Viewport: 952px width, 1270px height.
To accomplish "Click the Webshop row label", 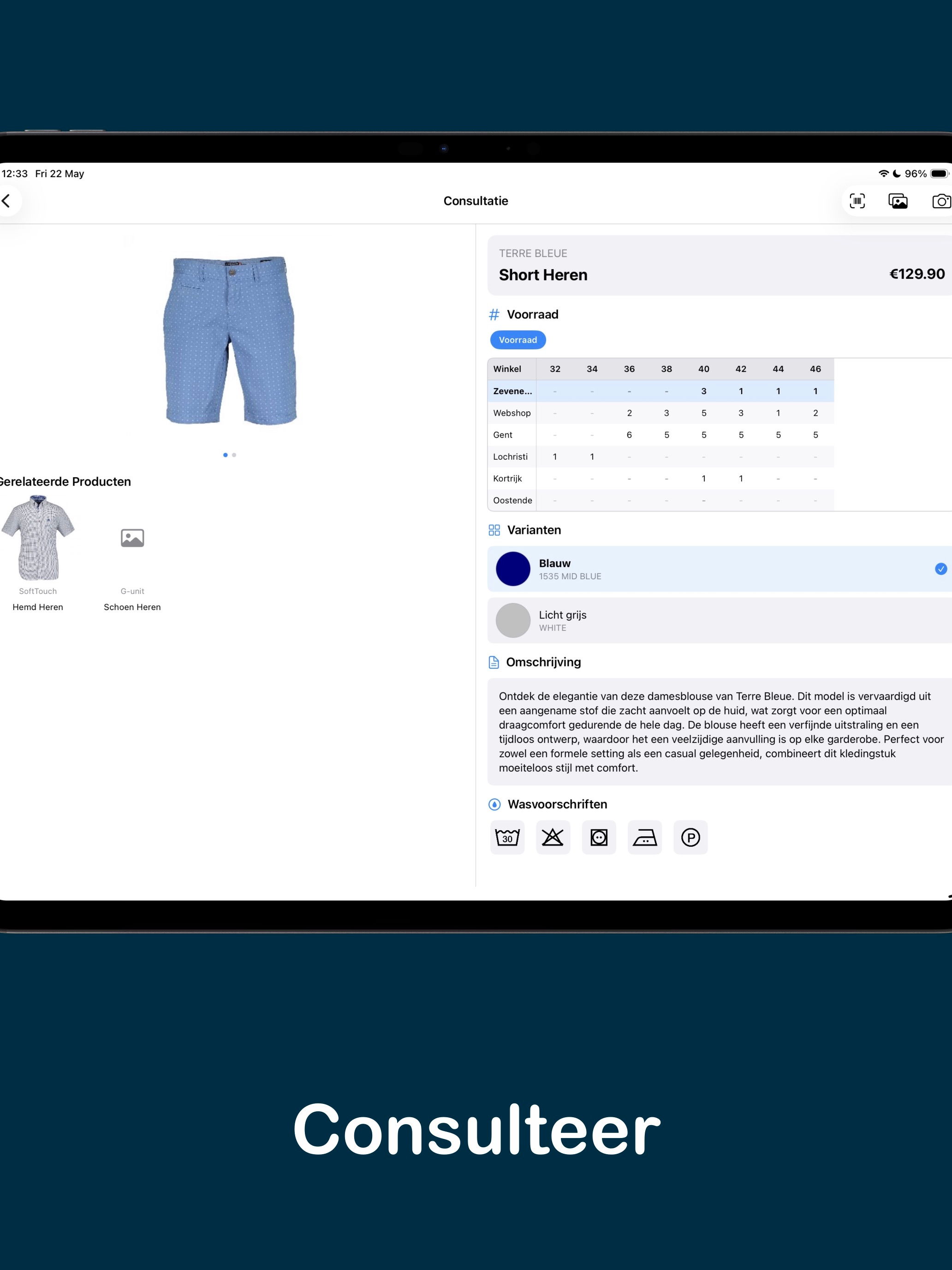I will [x=512, y=413].
